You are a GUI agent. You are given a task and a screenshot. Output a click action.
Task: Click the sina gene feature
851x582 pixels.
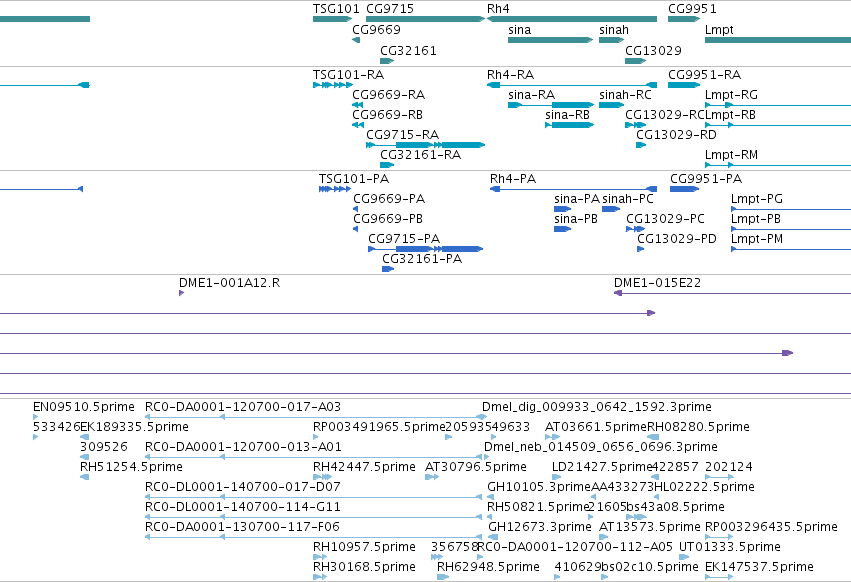pyautogui.click(x=550, y=40)
